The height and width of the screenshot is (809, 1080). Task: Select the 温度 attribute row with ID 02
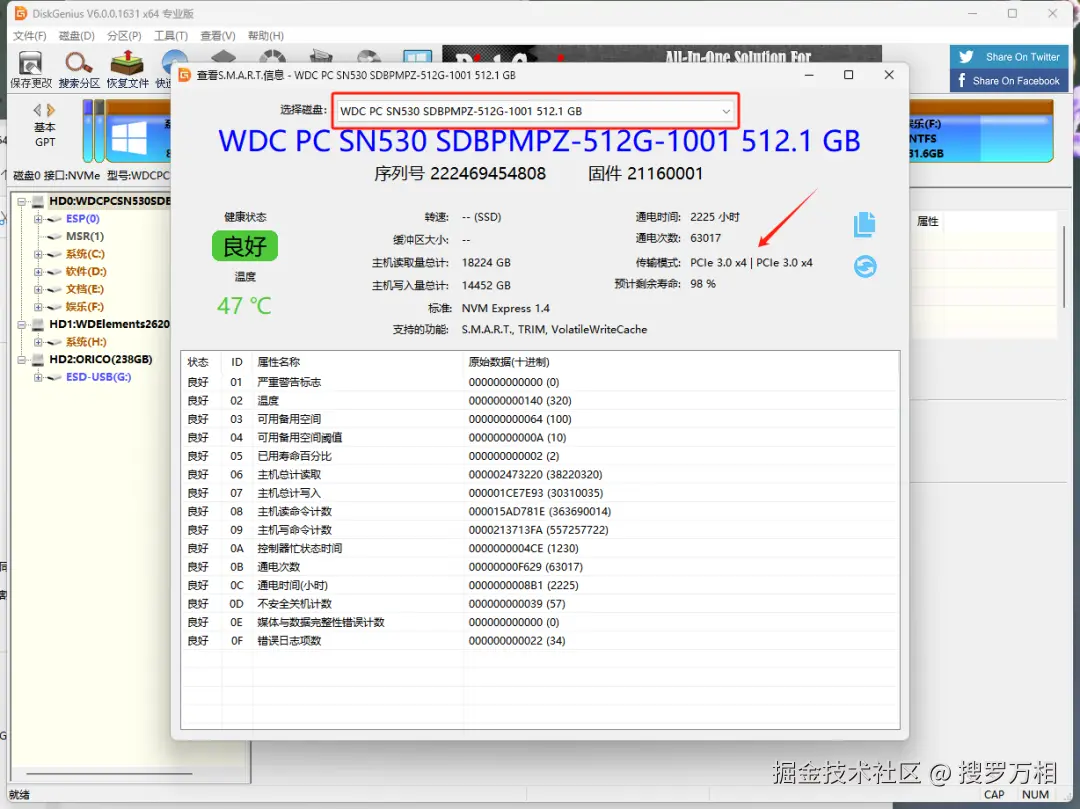[540, 401]
